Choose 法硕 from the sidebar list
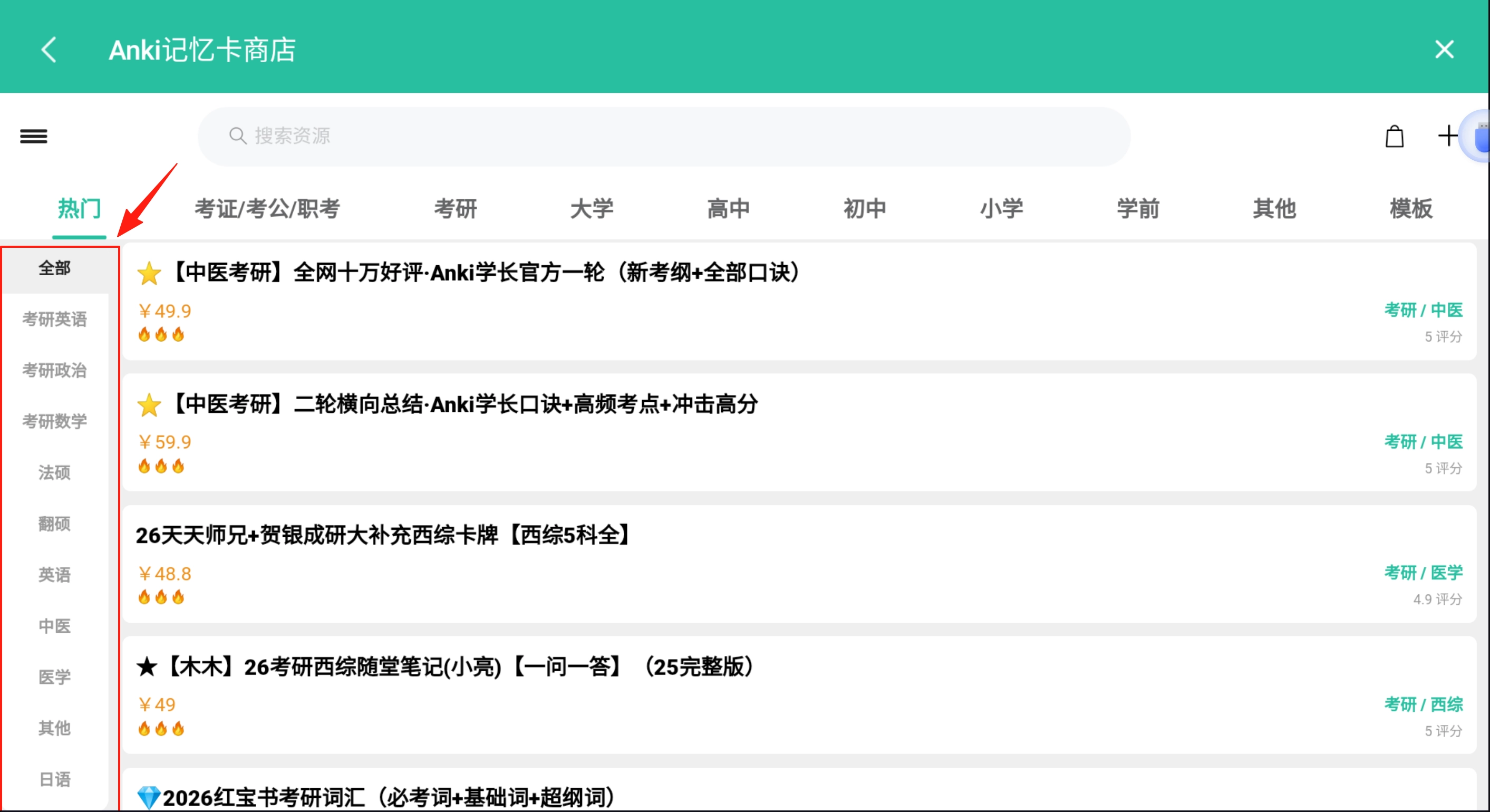This screenshot has height=812, width=1490. (x=54, y=472)
